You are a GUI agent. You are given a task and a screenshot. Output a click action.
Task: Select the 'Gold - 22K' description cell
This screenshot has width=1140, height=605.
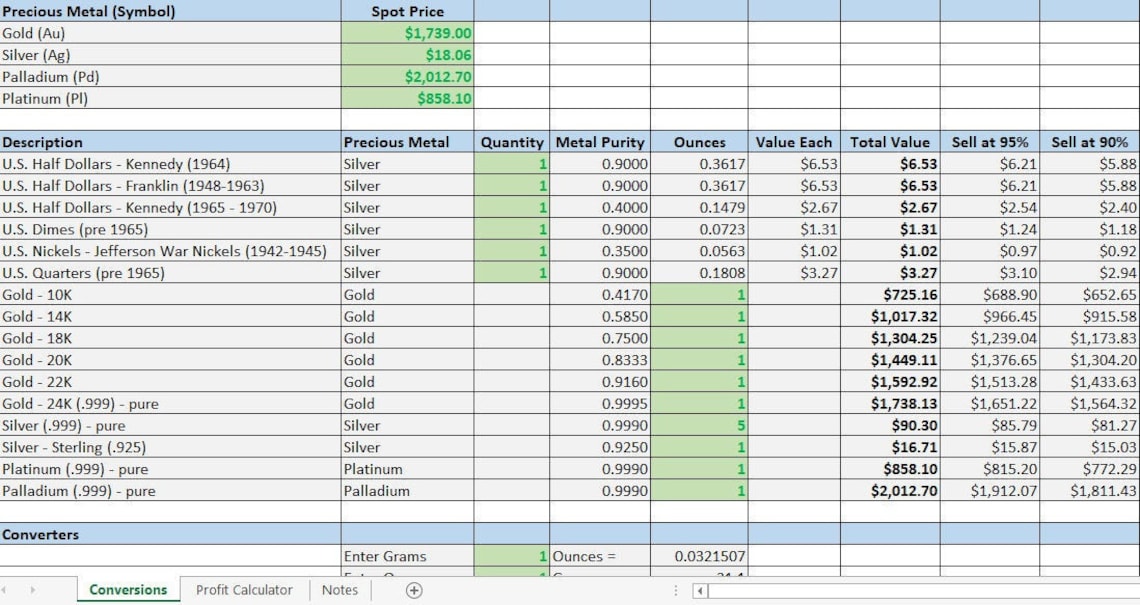coord(170,382)
